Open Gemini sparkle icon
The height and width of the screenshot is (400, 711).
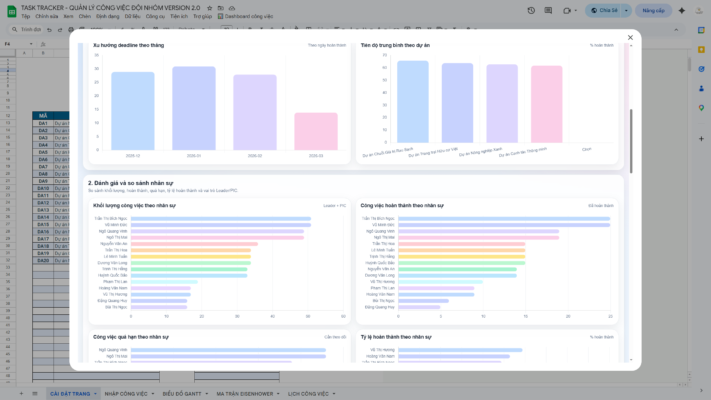682,10
